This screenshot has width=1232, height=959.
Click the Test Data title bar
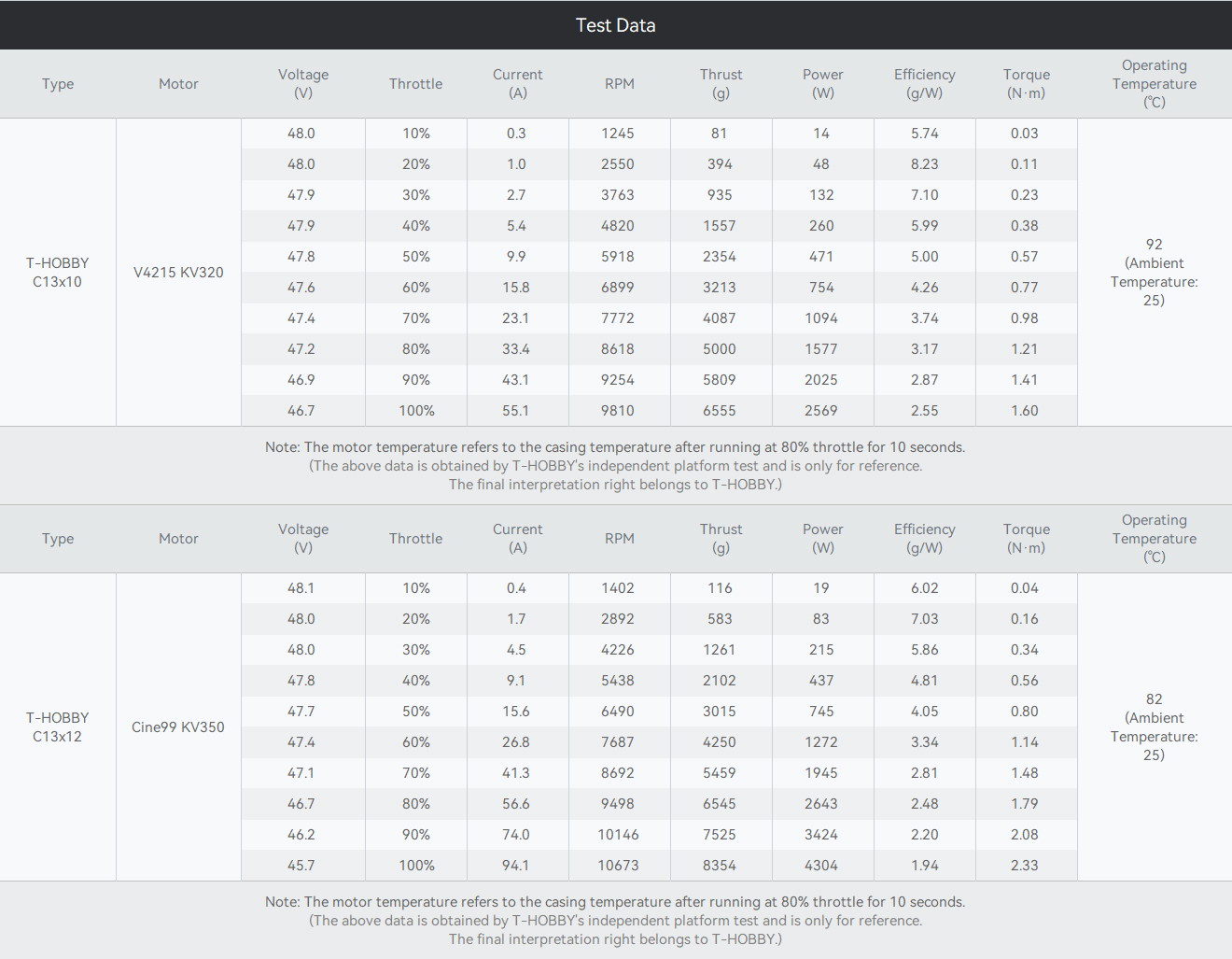(x=615, y=25)
